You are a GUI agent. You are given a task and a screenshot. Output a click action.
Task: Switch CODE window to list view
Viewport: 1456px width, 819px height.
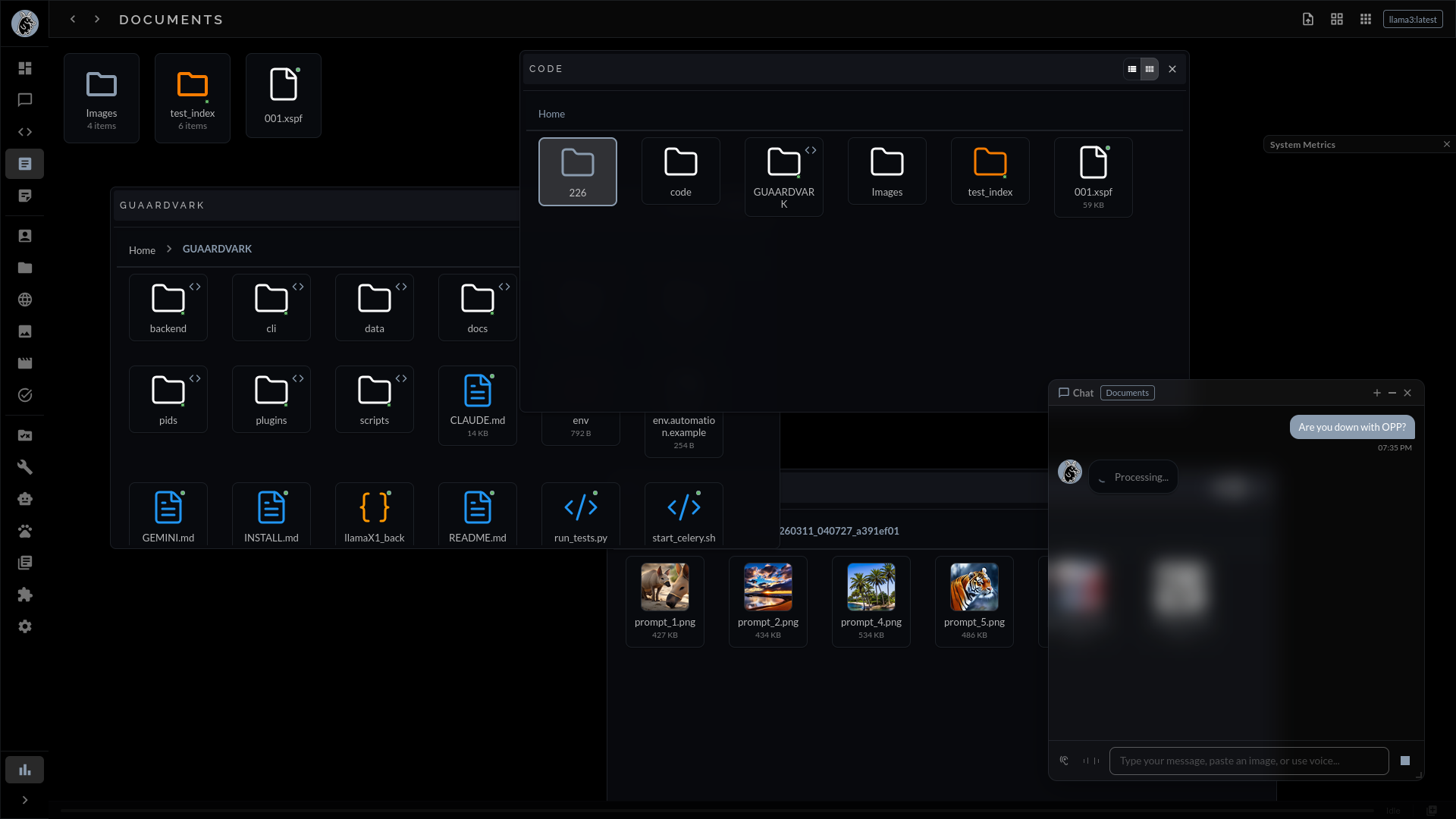click(x=1132, y=69)
